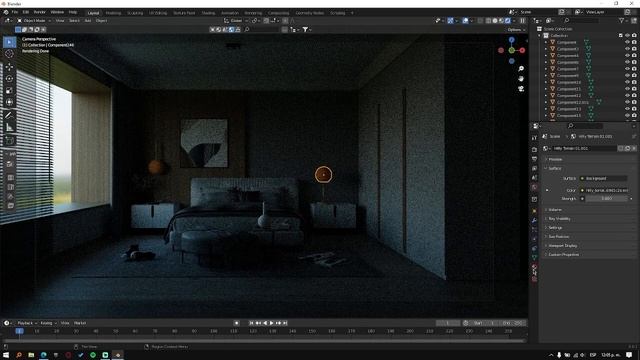Screen dimensions: 640x360
Task: Select the Select Box tool
Action: (10, 42)
